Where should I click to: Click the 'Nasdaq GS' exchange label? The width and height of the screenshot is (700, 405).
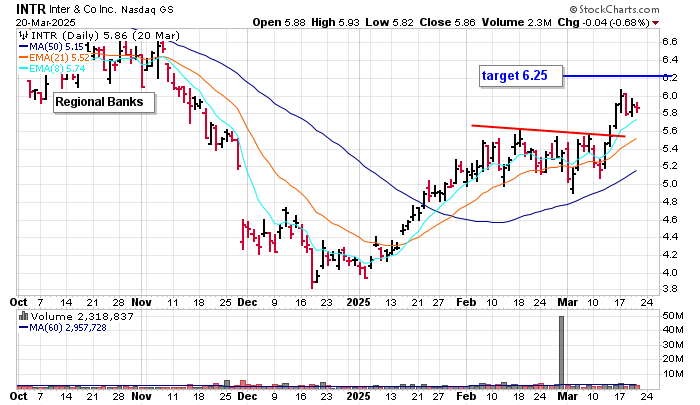pyautogui.click(x=148, y=9)
